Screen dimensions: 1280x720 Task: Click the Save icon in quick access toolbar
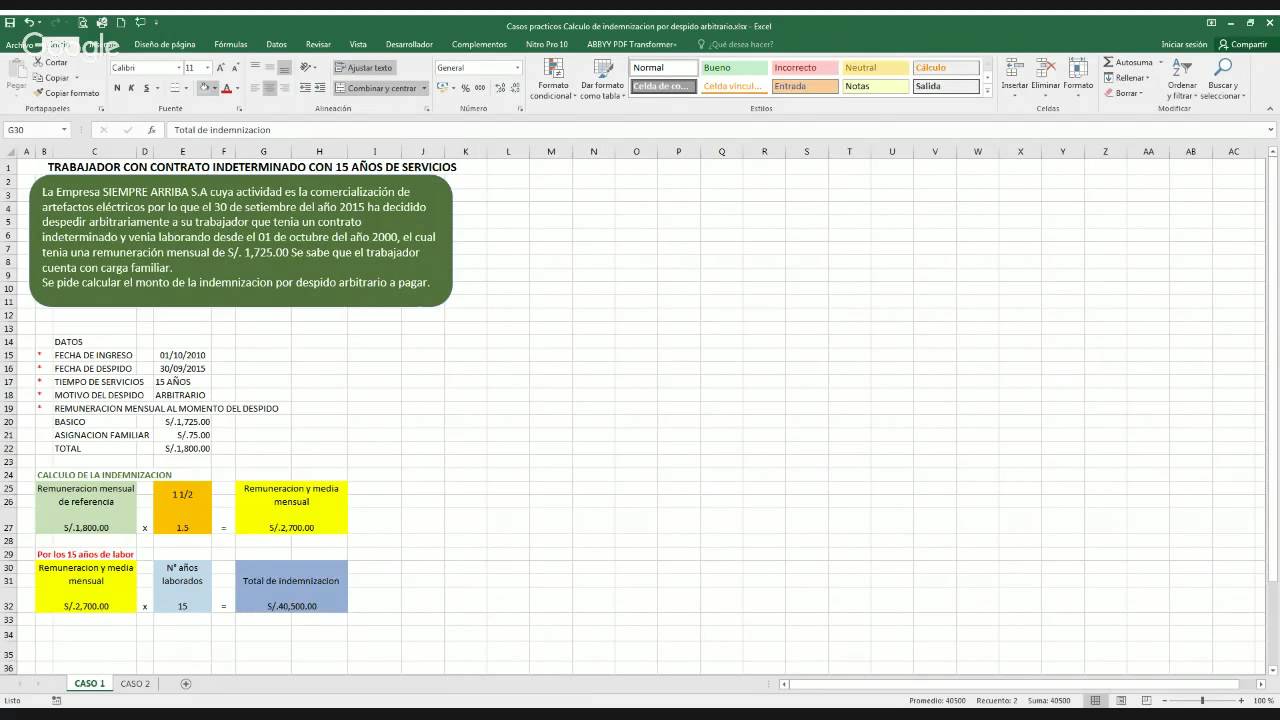[x=9, y=22]
